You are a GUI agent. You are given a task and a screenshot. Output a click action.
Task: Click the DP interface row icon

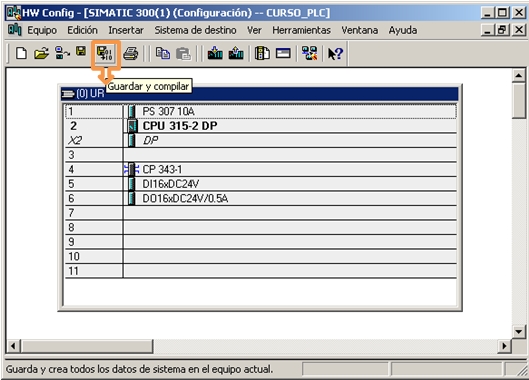pos(132,140)
